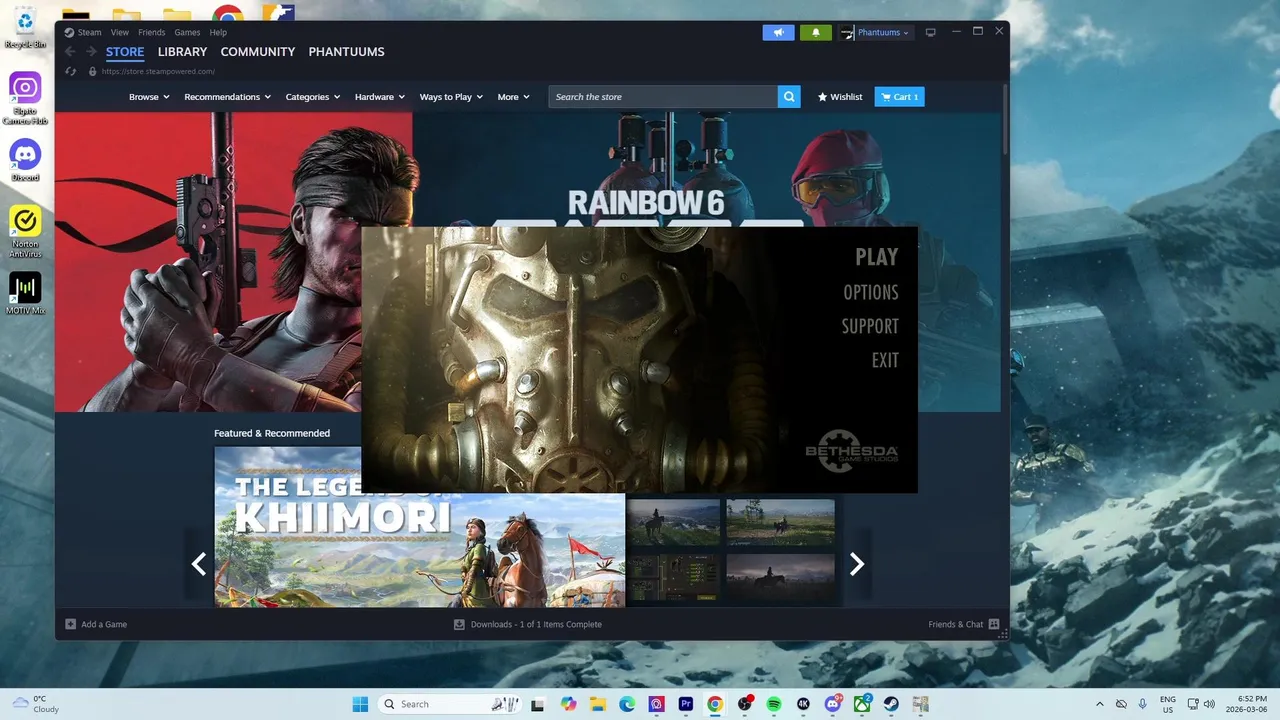Go back with Steam's back arrow
The image size is (1280, 720).
[x=70, y=52]
